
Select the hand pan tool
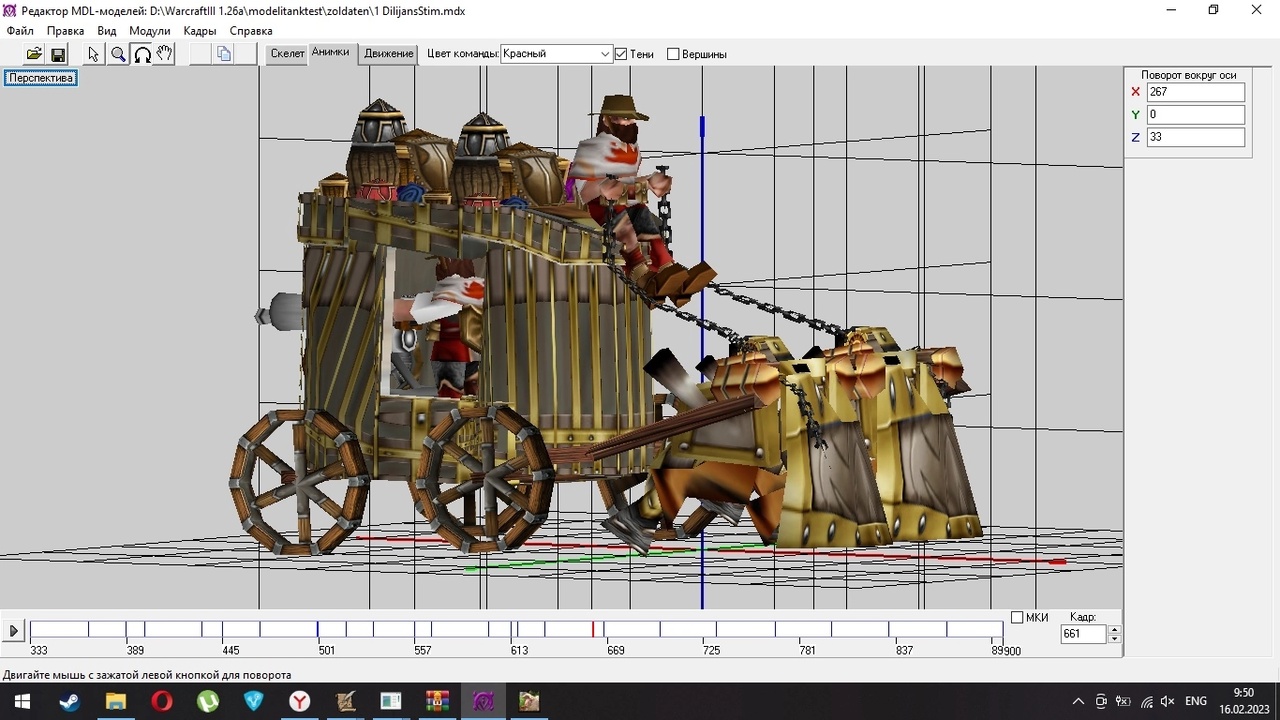coord(165,54)
